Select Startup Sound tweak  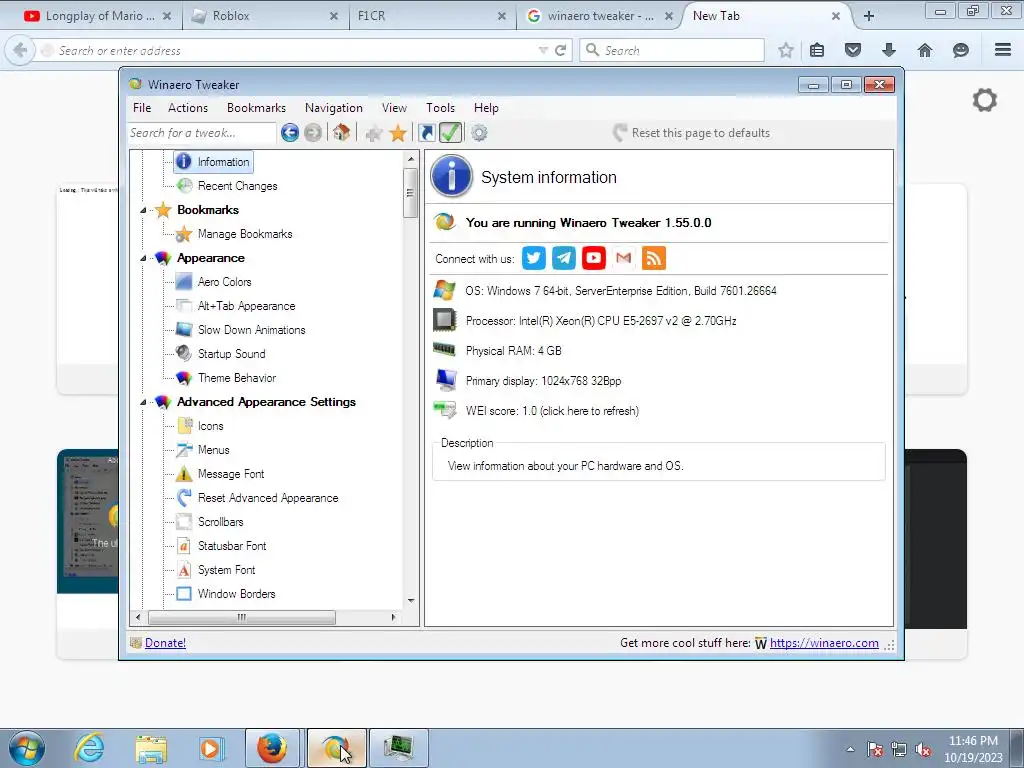(x=231, y=354)
